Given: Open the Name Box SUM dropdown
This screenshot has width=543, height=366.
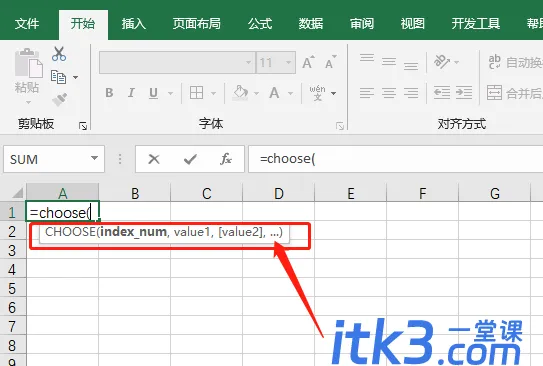Looking at the screenshot, I should click(x=94, y=158).
